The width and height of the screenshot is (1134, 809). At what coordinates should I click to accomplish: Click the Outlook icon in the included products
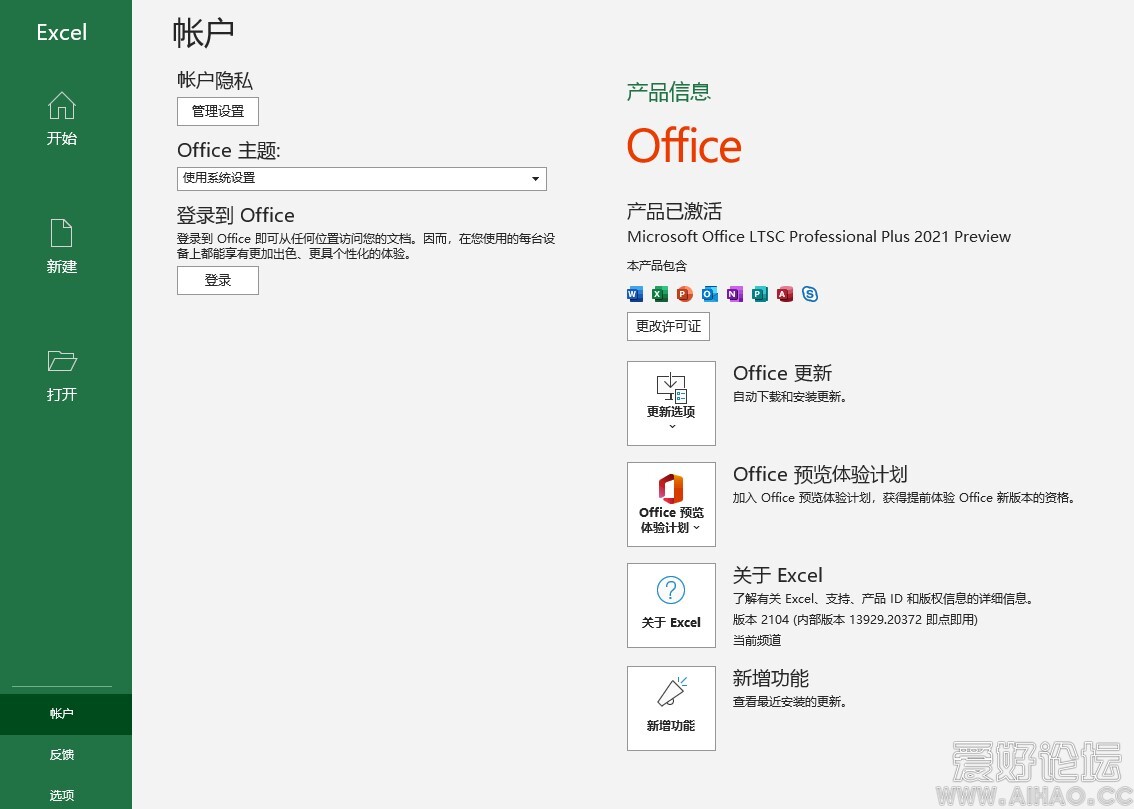[709, 294]
